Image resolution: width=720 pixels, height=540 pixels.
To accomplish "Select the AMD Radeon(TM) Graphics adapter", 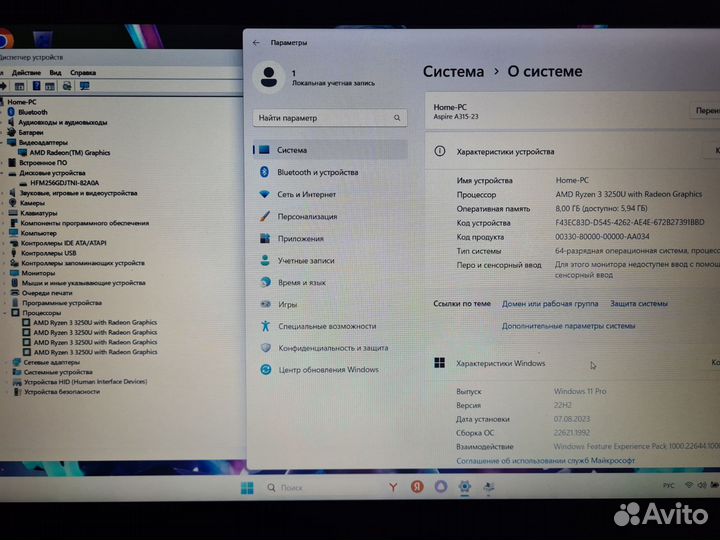I will pyautogui.click(x=69, y=152).
